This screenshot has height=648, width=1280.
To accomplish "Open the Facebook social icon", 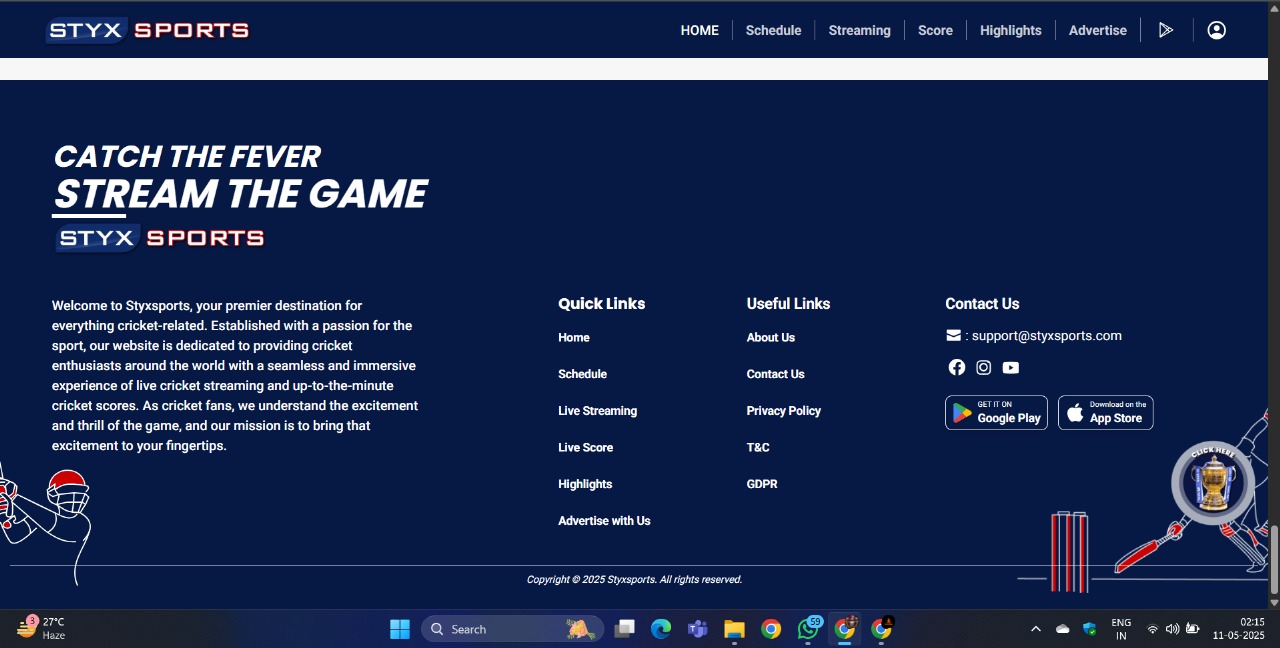I will 957,367.
